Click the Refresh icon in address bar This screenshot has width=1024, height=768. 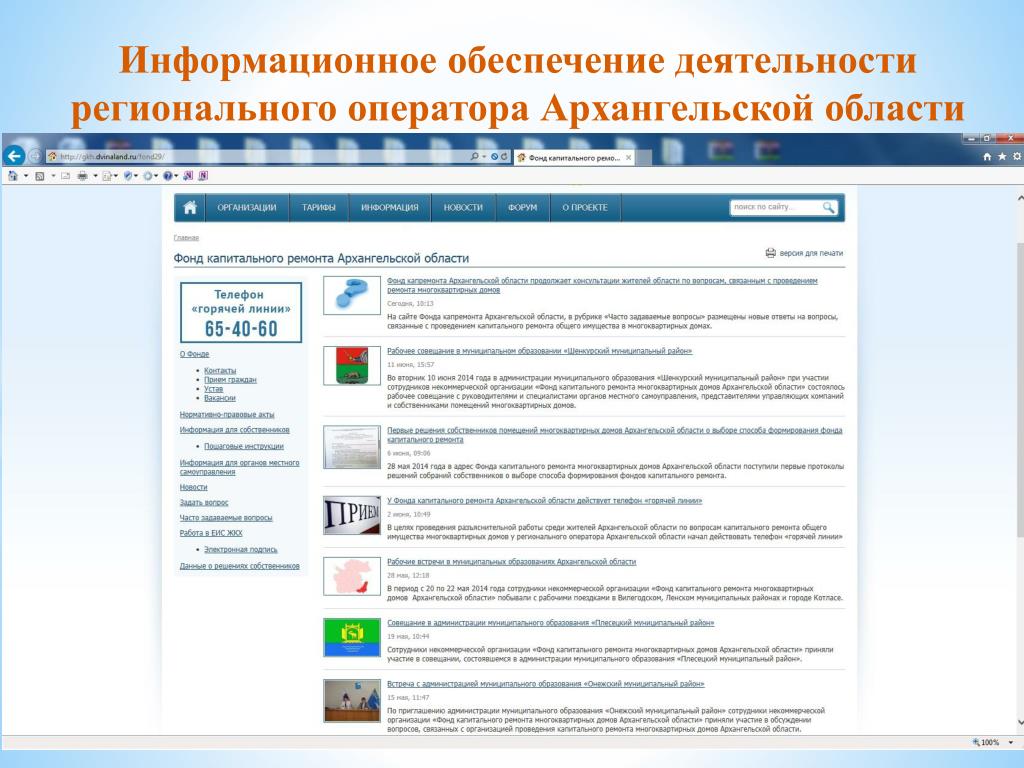[x=504, y=157]
